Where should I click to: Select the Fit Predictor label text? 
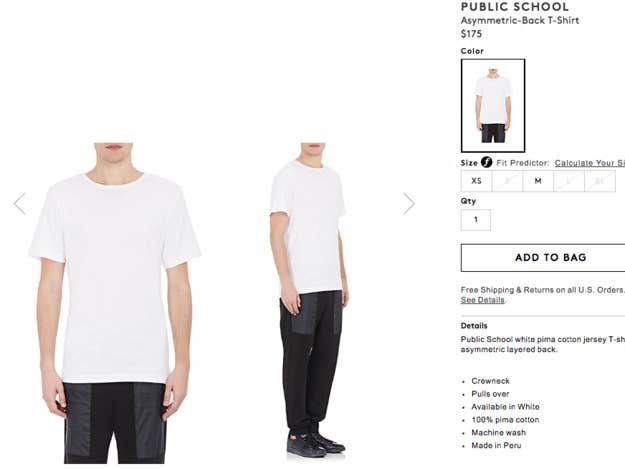(x=523, y=163)
